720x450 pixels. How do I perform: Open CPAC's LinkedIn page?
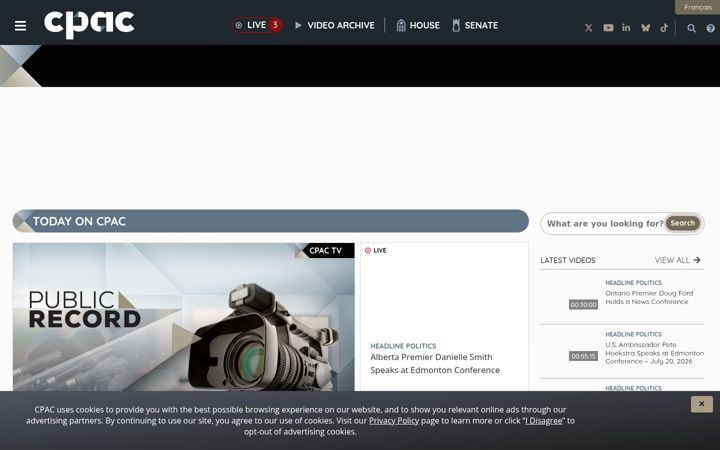[x=626, y=28]
